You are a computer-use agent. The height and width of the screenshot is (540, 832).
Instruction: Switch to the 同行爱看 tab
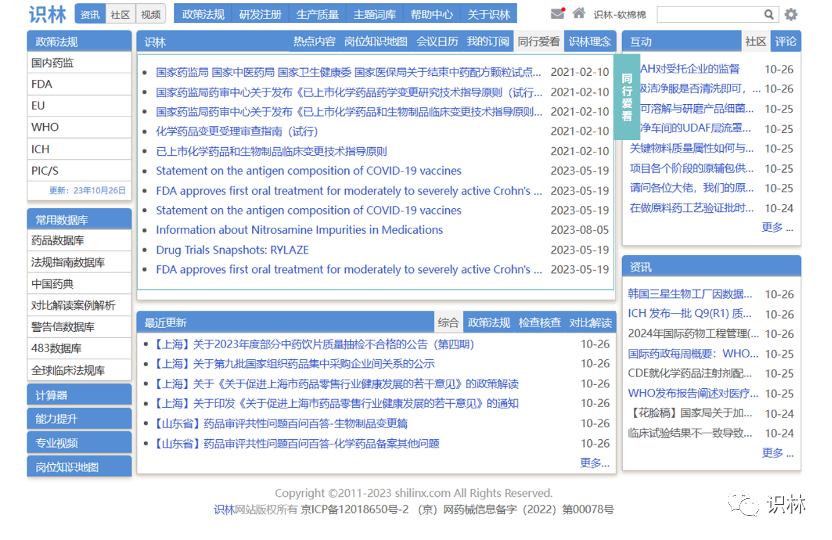coord(539,41)
